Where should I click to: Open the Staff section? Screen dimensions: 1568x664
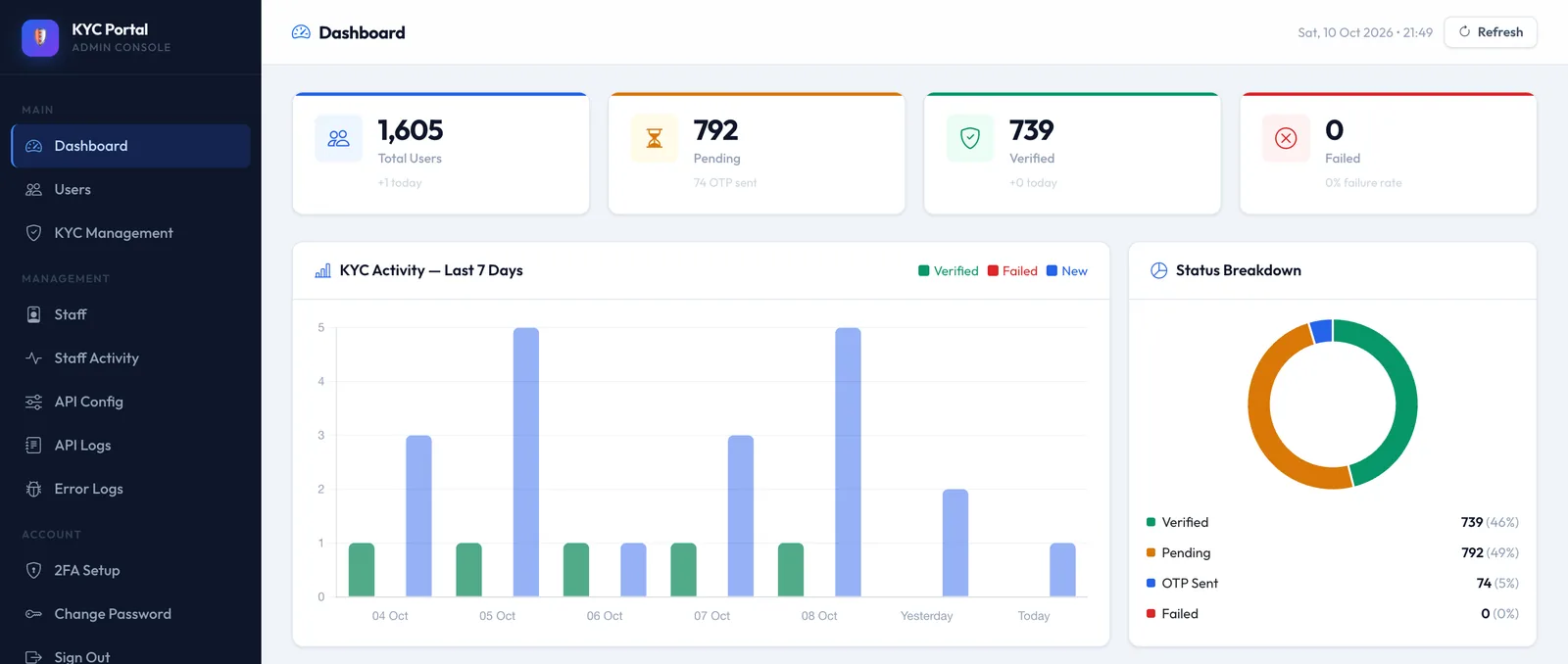click(131, 314)
